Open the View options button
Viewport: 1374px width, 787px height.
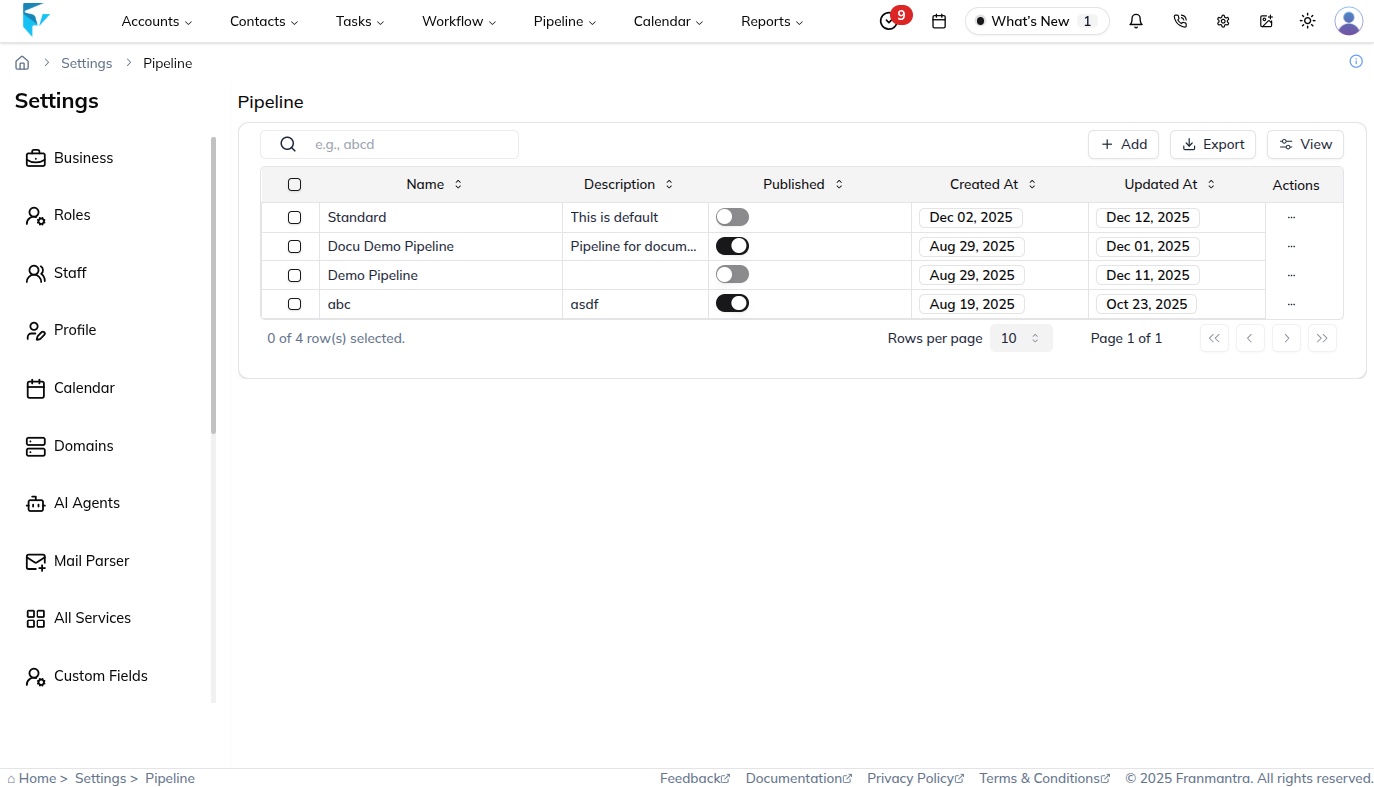[x=1305, y=144]
